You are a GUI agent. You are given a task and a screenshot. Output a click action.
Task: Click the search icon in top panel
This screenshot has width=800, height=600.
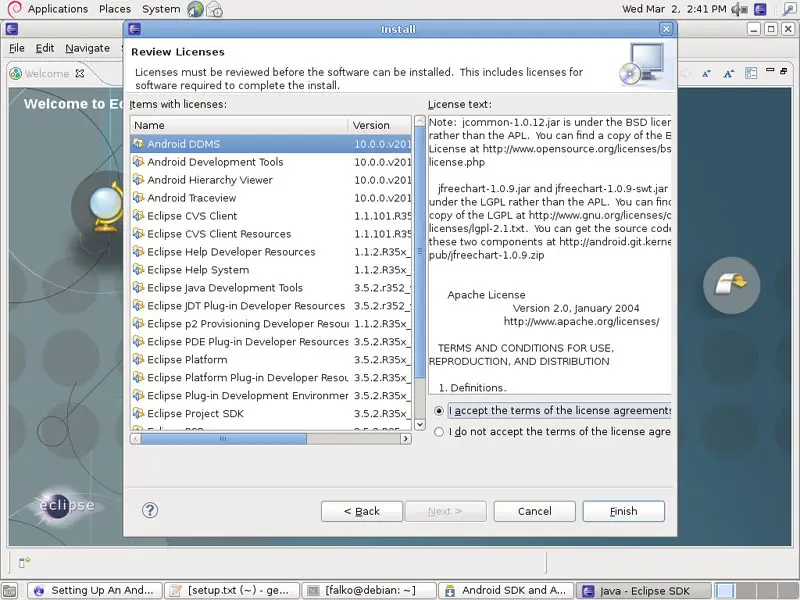pos(788,9)
